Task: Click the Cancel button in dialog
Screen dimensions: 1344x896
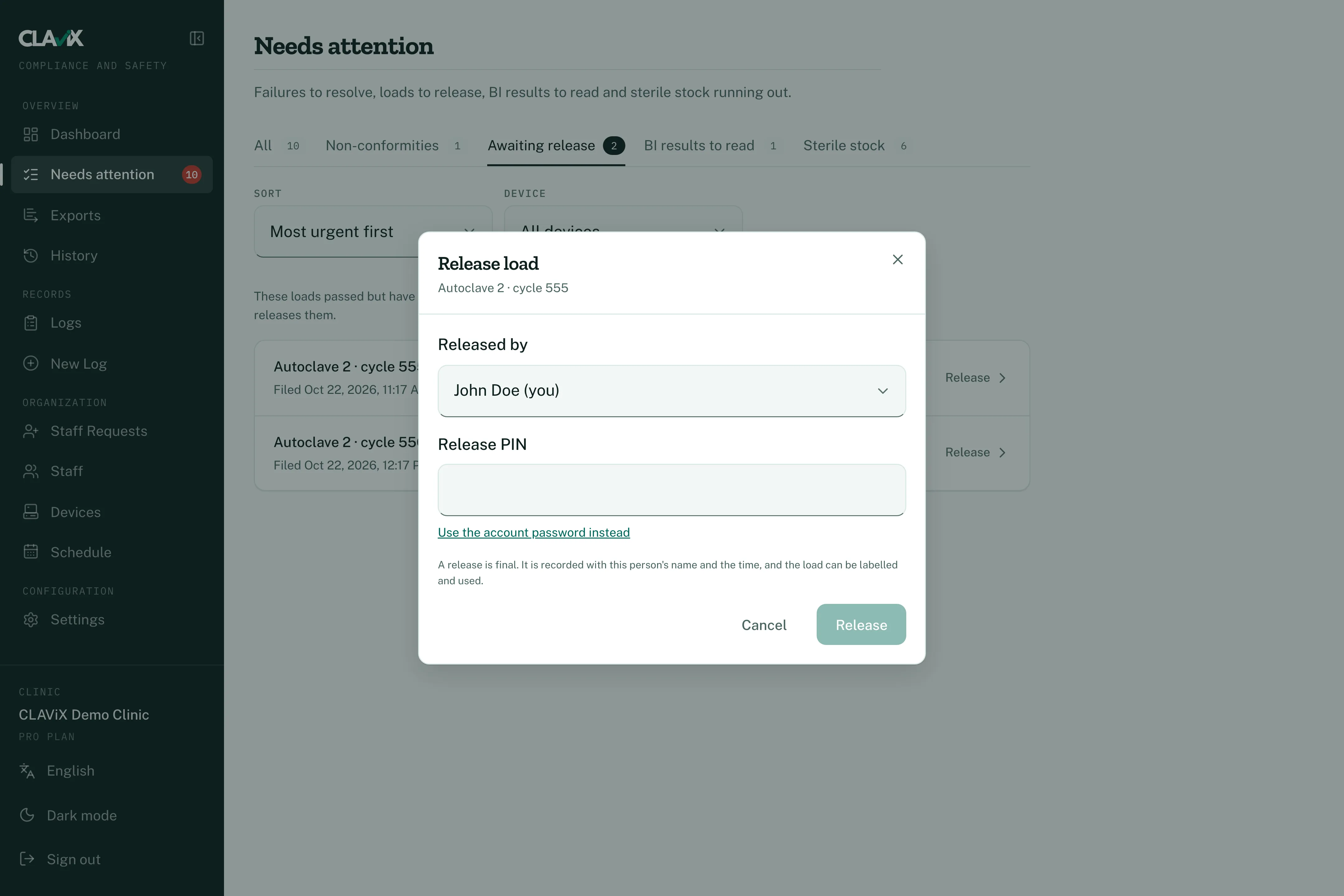Action: click(764, 625)
